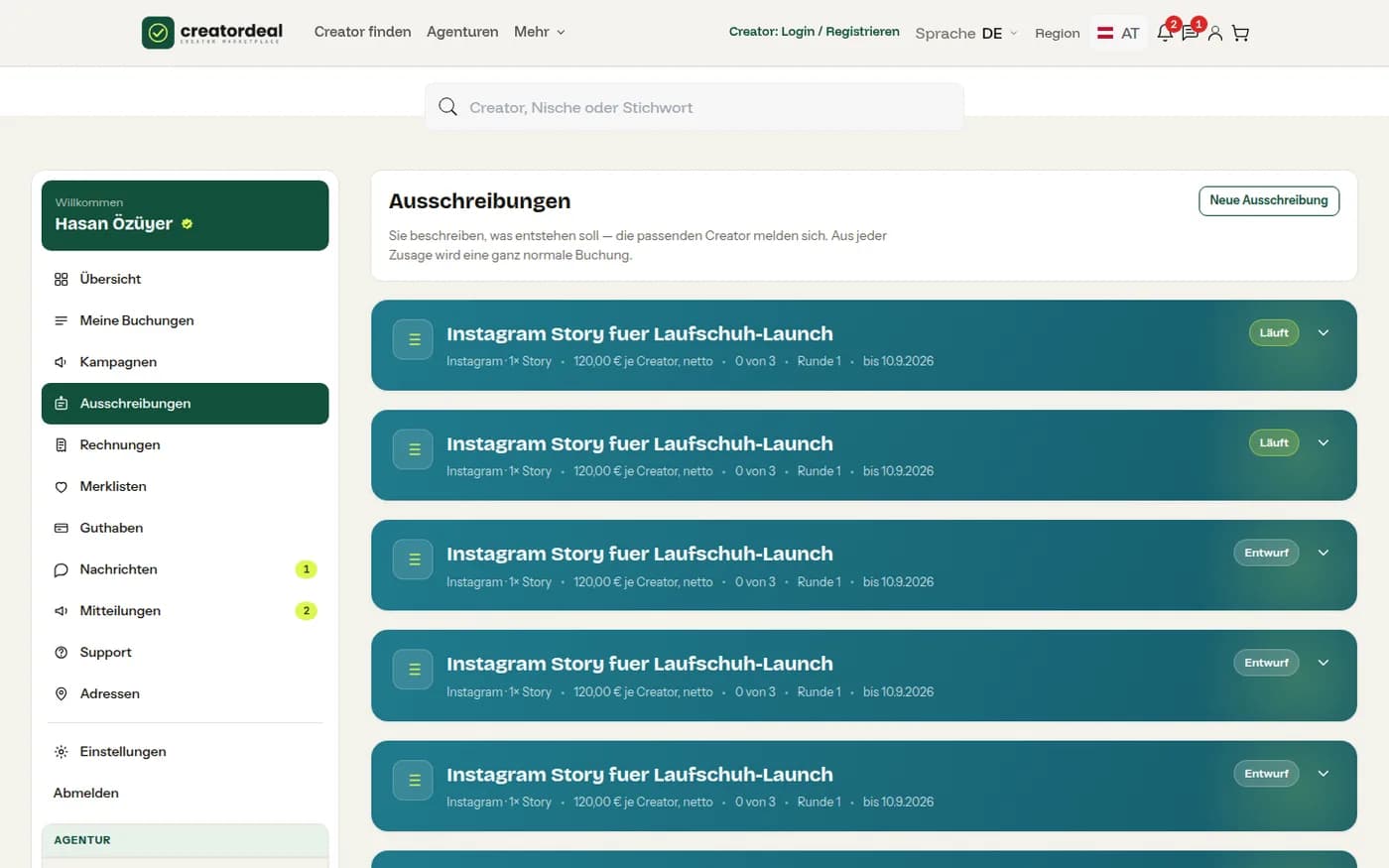Click the Support help icon
Image resolution: width=1389 pixels, height=868 pixels.
coord(61,653)
